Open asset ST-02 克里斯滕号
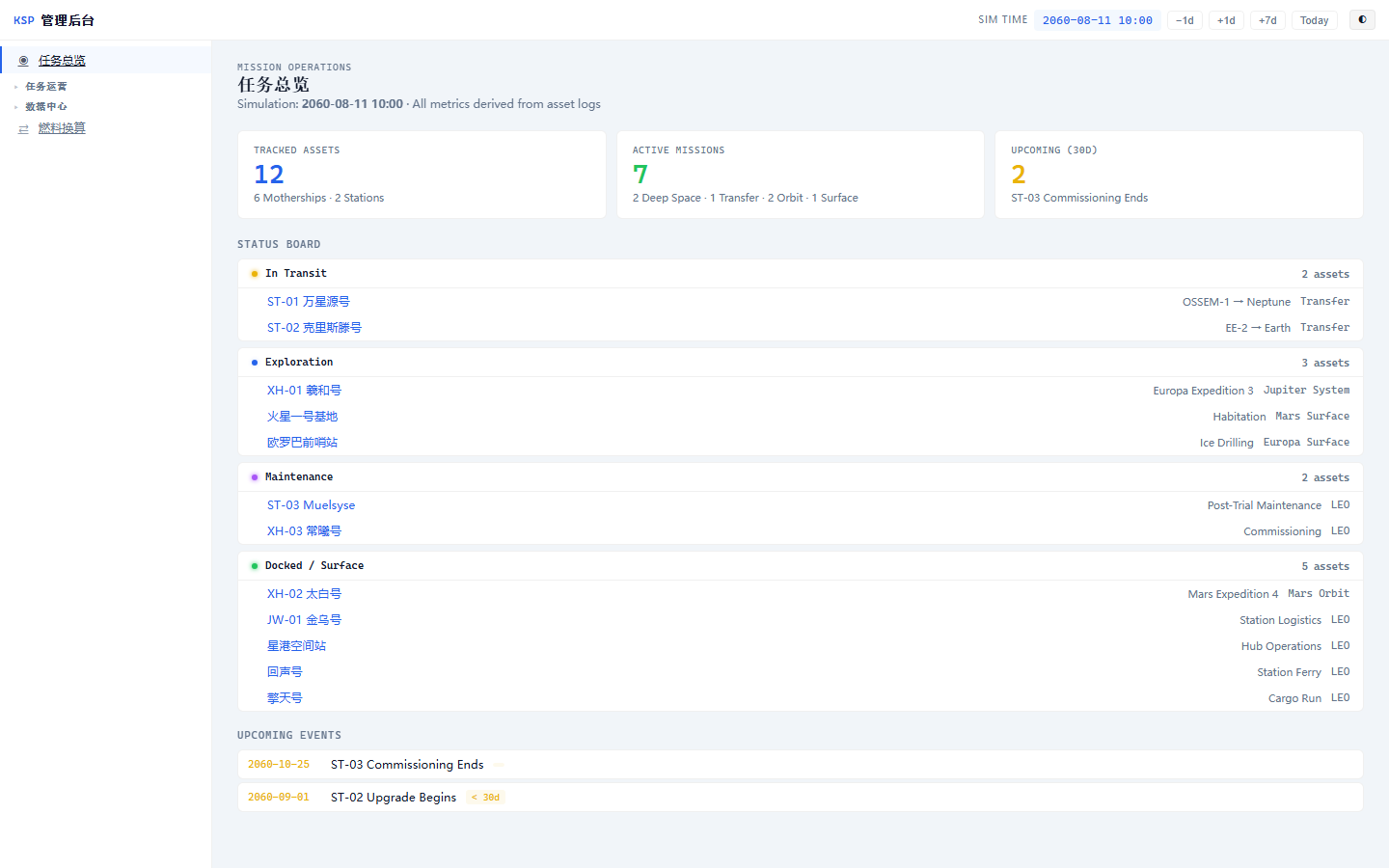Image resolution: width=1389 pixels, height=868 pixels. pos(314,328)
